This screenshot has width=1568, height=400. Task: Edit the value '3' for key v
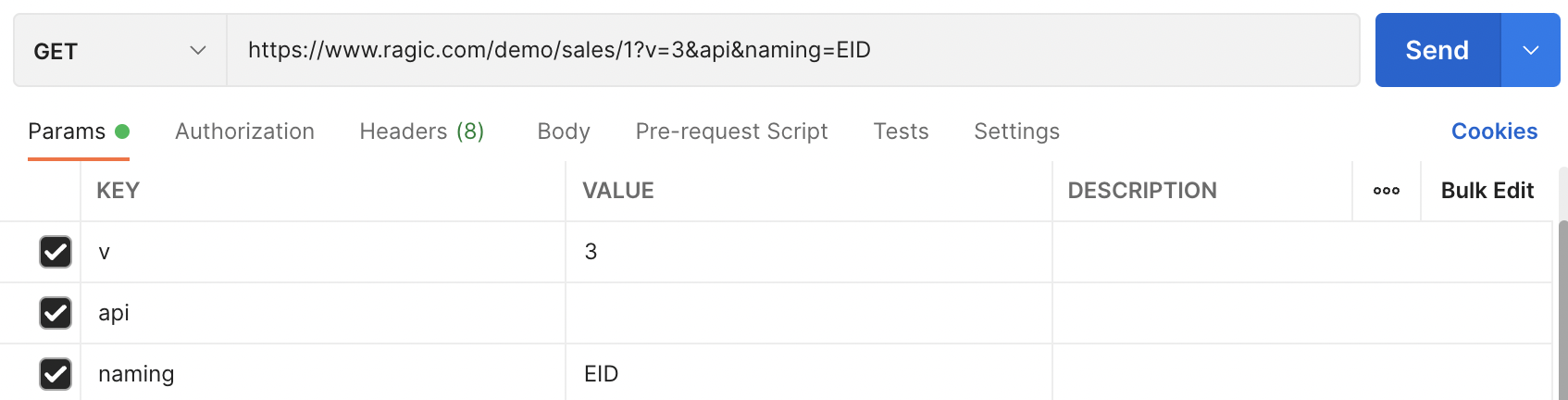click(x=807, y=252)
